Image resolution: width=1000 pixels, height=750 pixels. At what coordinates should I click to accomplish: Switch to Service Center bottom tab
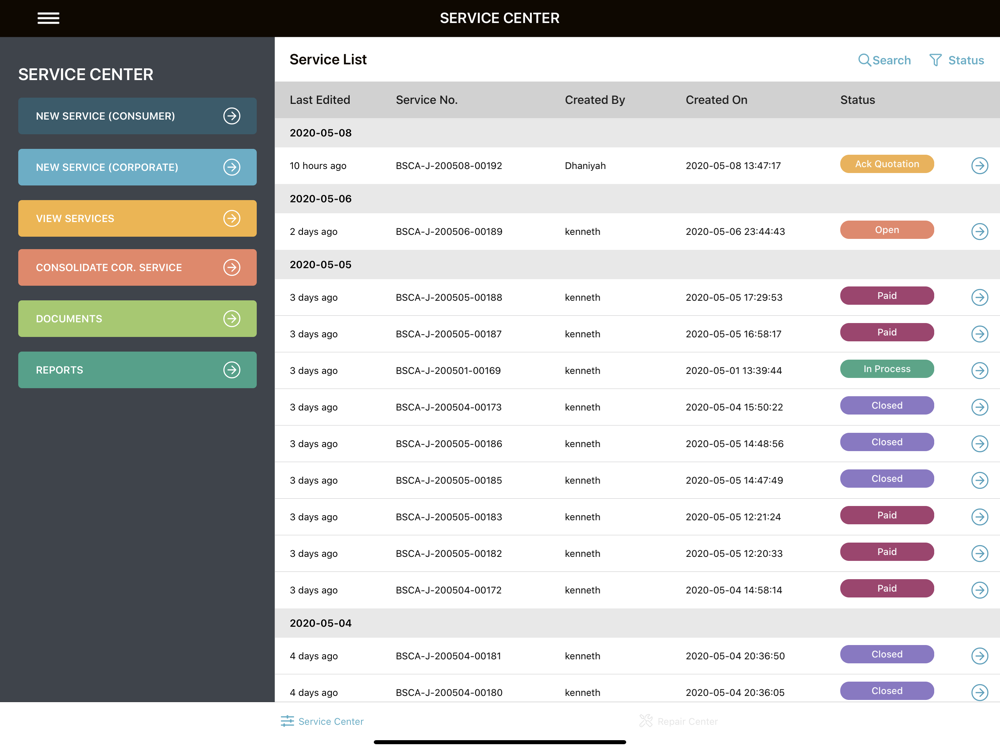click(x=322, y=721)
